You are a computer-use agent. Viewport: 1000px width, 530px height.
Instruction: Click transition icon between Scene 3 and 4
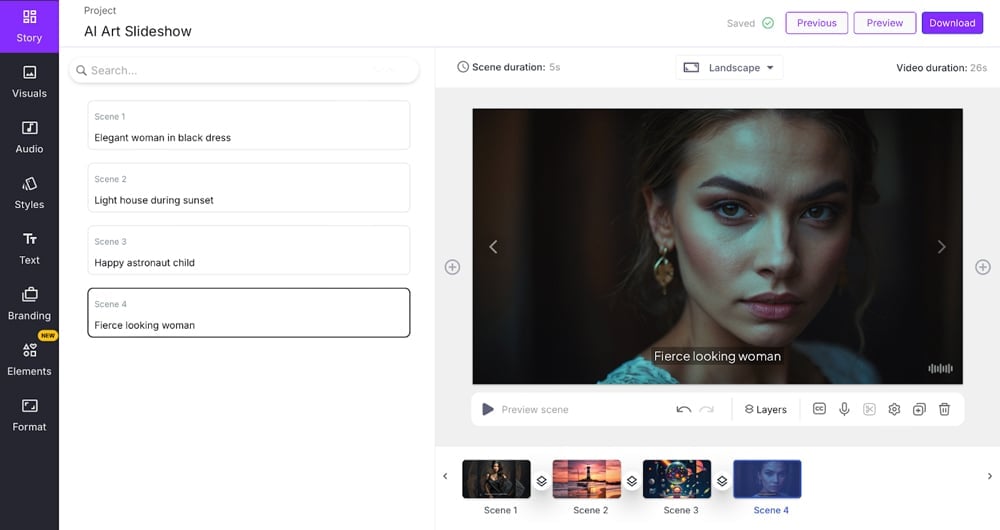[x=722, y=481]
